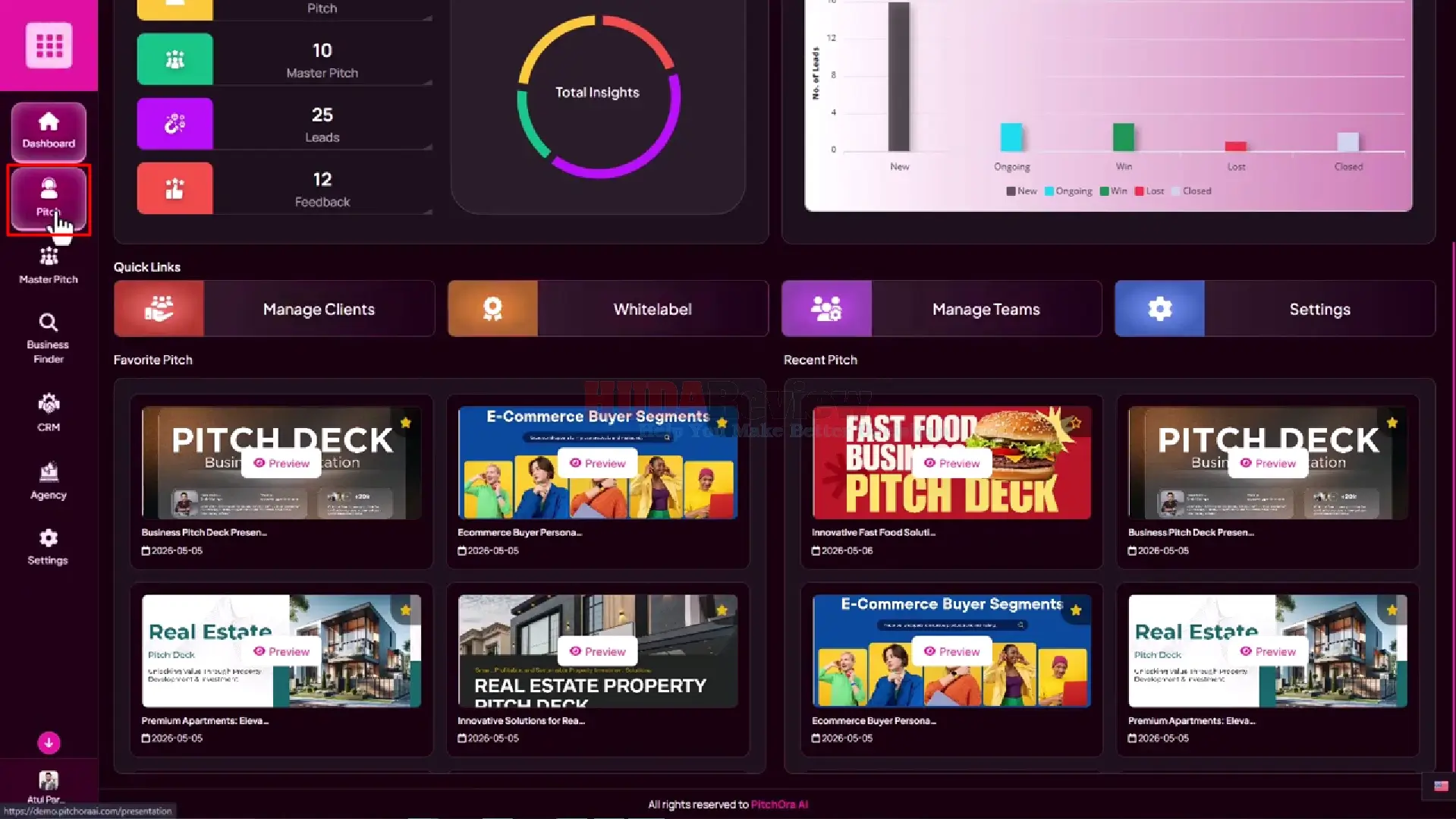Preview recent Premium Apartments pitch
This screenshot has height=819, width=1456.
pyautogui.click(x=1269, y=651)
